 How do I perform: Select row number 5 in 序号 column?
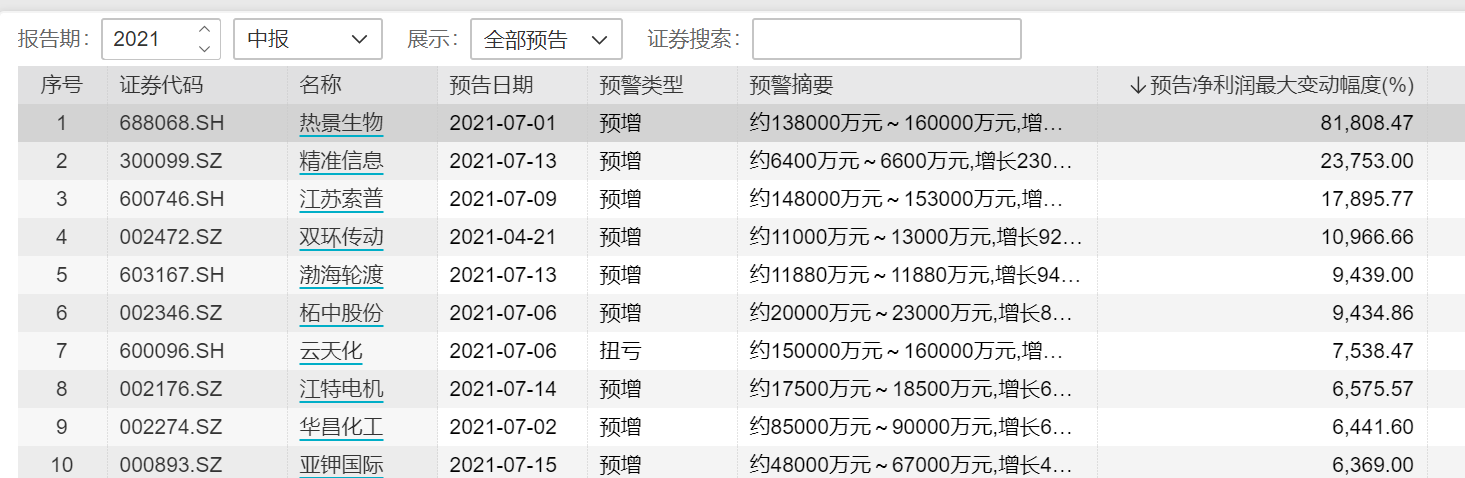pyautogui.click(x=62, y=275)
